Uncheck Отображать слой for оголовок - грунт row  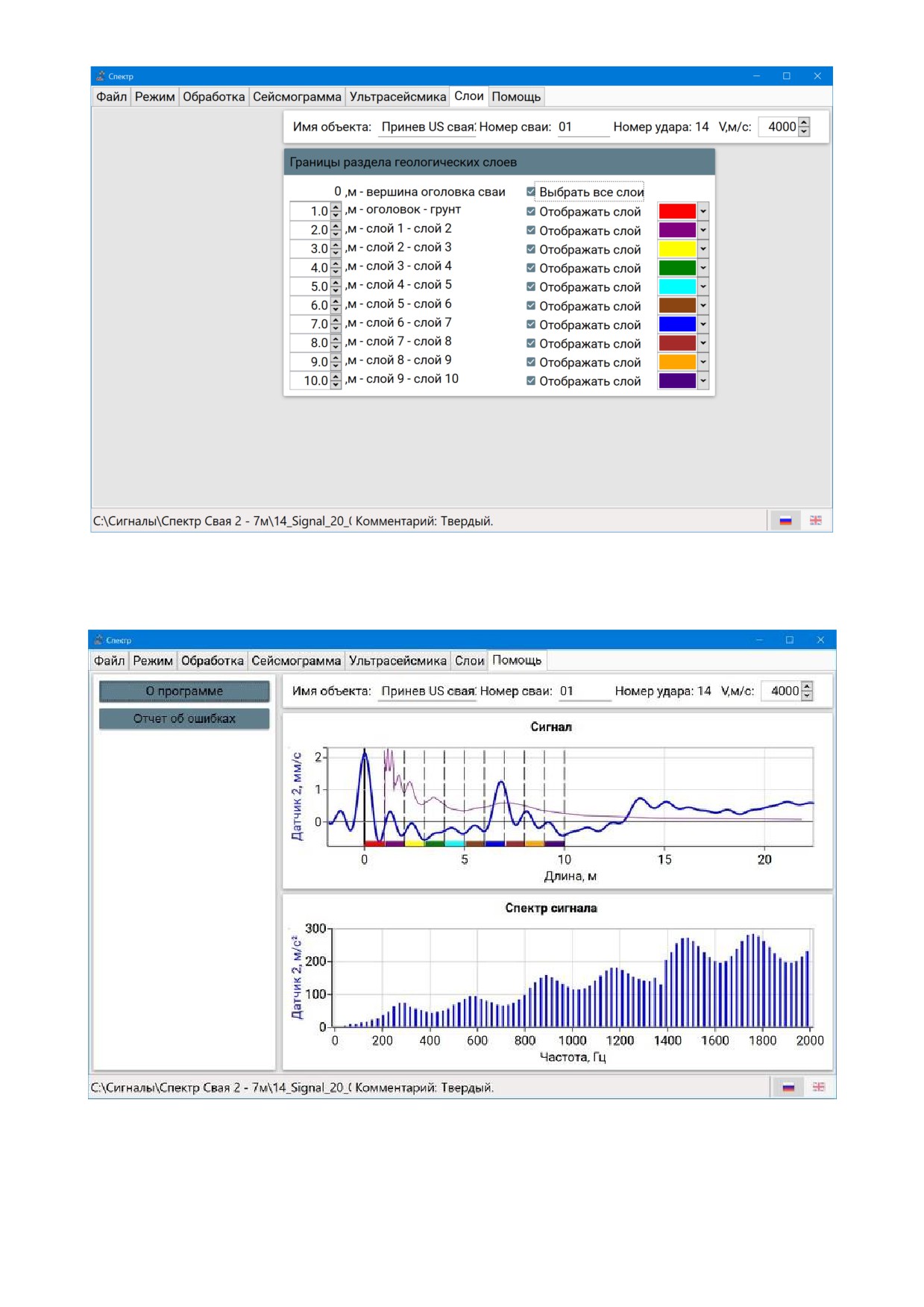(x=531, y=211)
